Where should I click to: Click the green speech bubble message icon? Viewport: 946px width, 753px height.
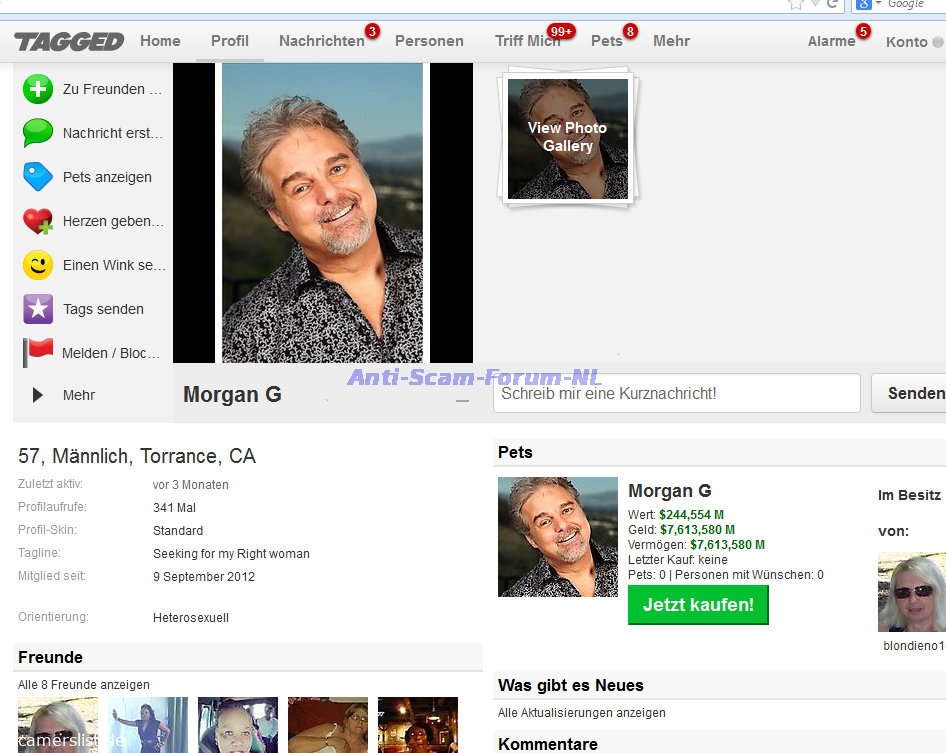[x=38, y=133]
